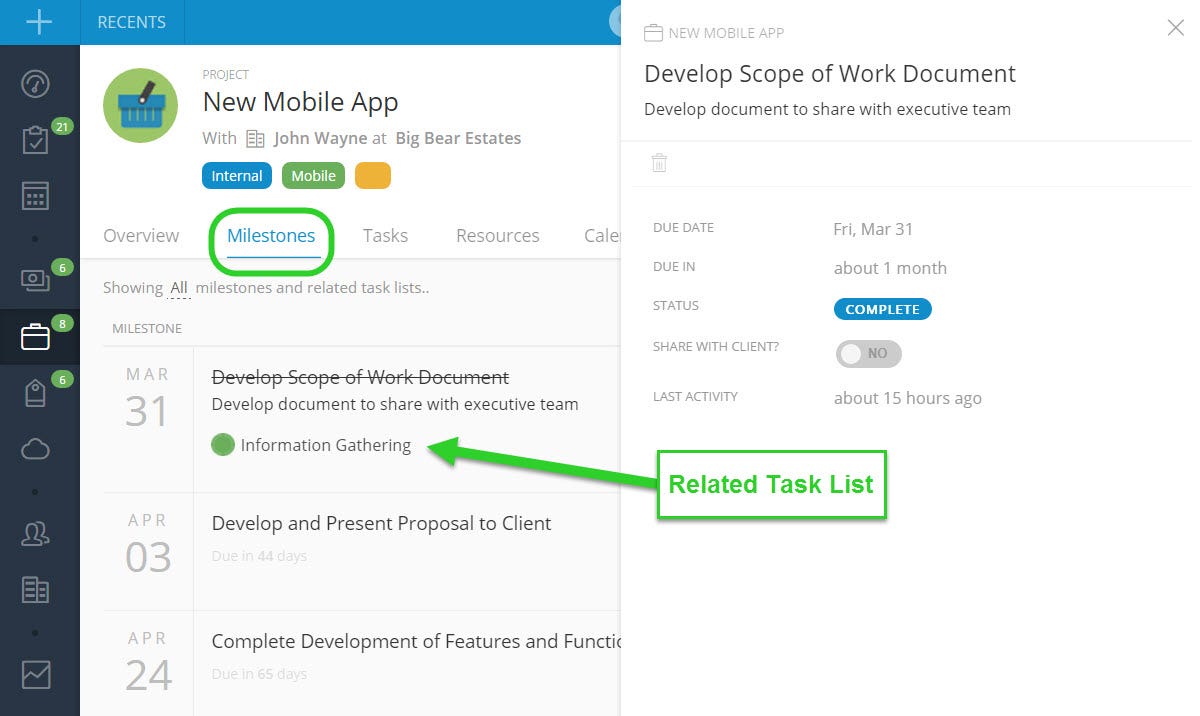
Task: Open Complete Development of Features milestone
Action: [416, 642]
